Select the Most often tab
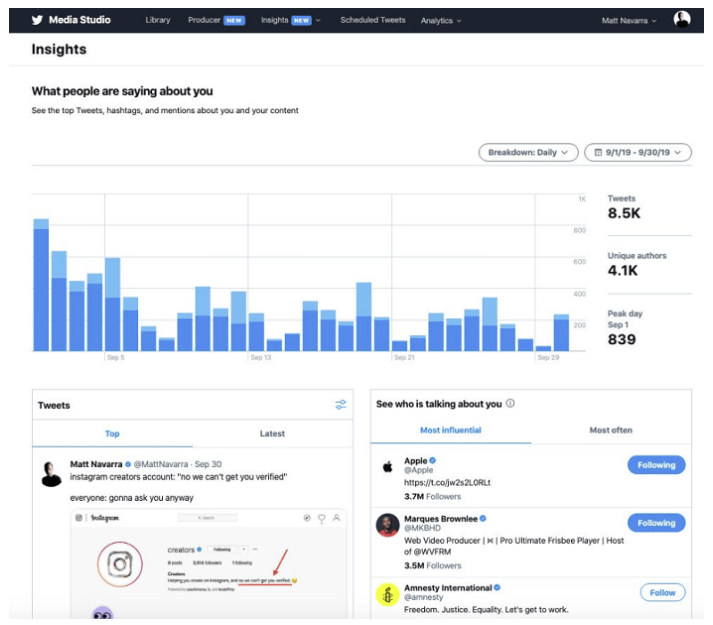The height and width of the screenshot is (625, 713). [611, 430]
